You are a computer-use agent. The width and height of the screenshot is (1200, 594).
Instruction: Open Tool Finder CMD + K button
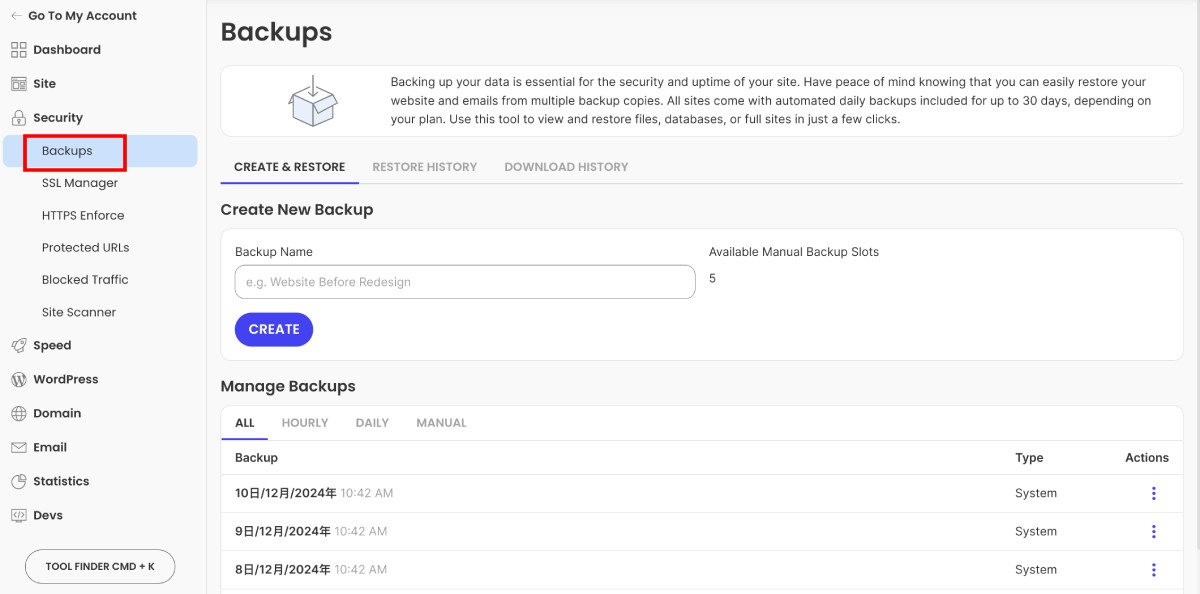pos(100,566)
